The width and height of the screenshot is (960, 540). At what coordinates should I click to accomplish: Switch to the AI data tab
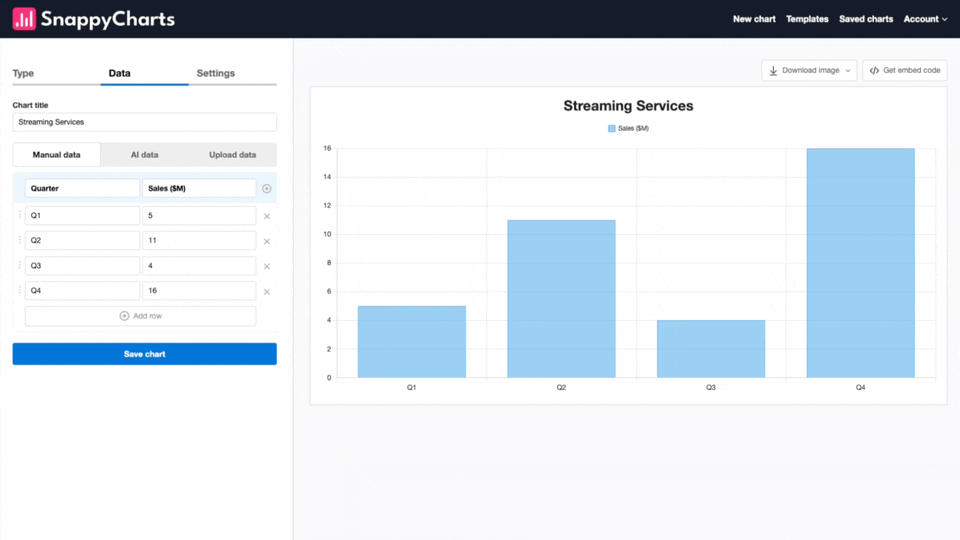tap(144, 155)
